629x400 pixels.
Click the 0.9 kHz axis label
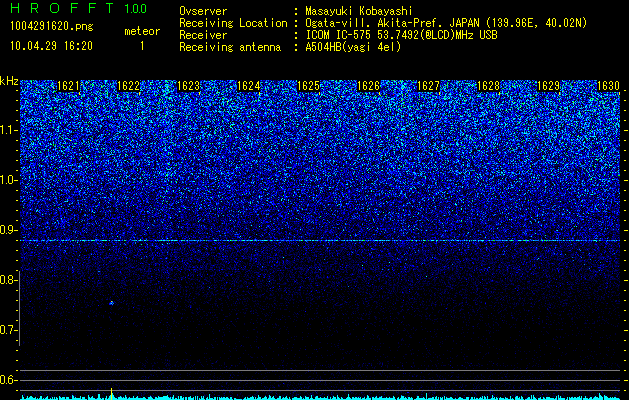[x=7, y=230]
